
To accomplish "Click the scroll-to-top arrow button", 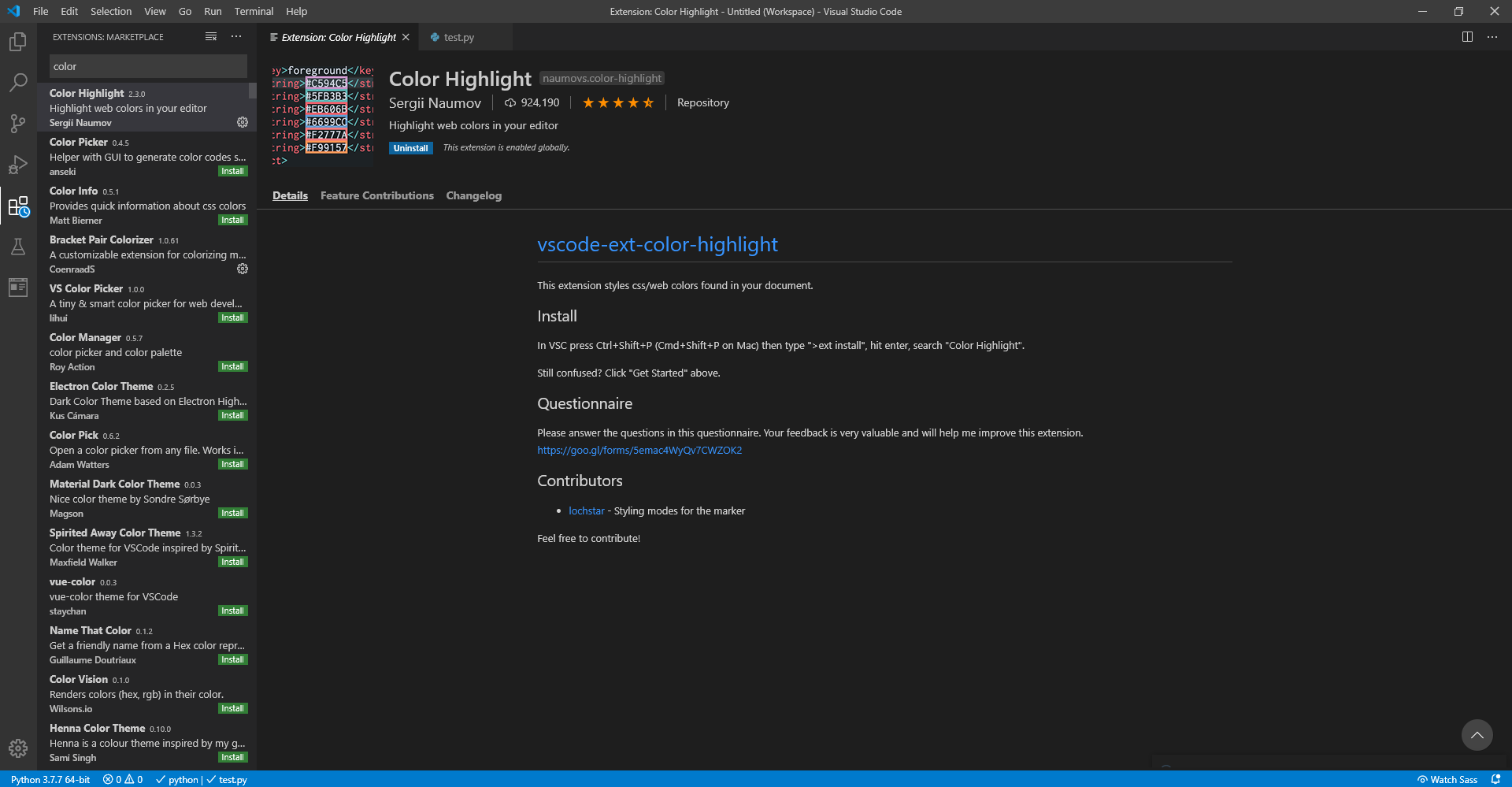I will pyautogui.click(x=1477, y=735).
